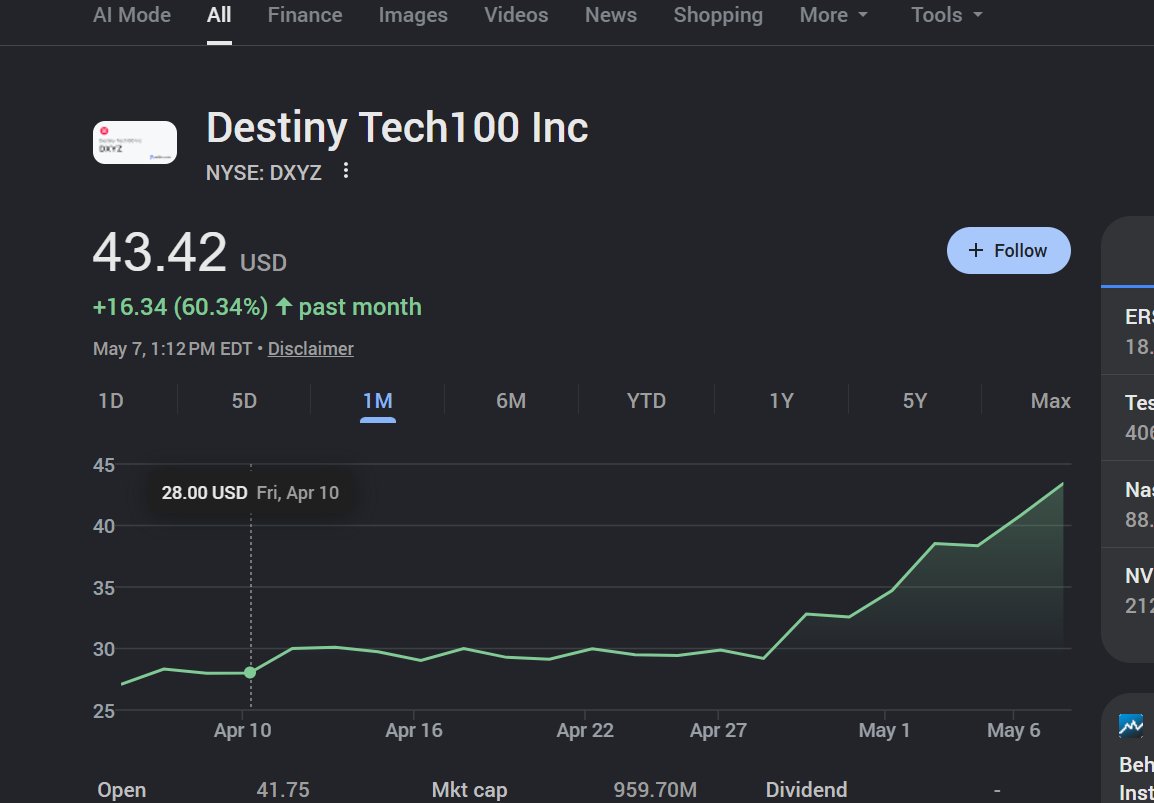Select the 5Y chart range
The height and width of the screenshot is (803, 1154).
pos(915,401)
